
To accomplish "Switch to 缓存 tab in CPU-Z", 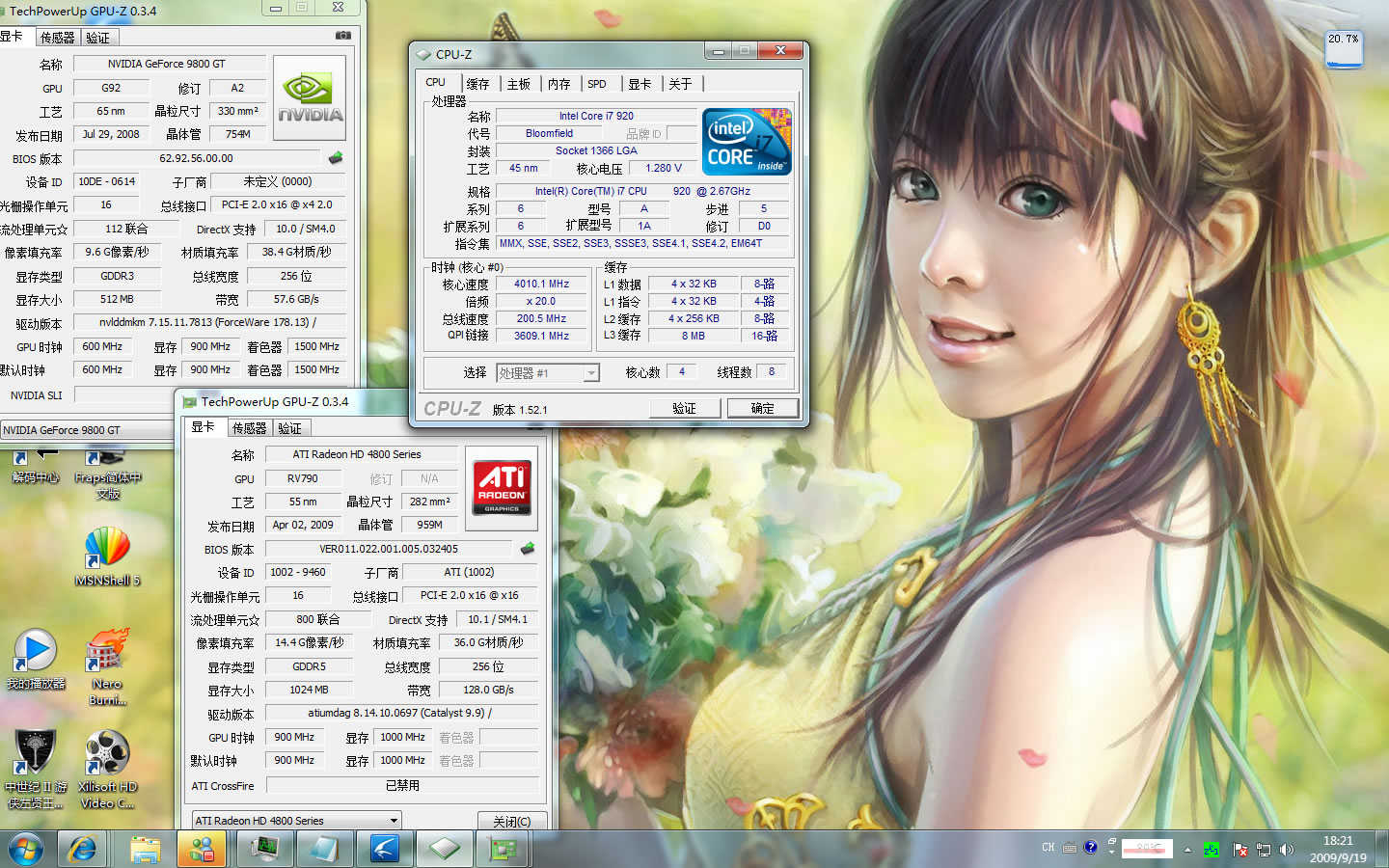I will (477, 84).
